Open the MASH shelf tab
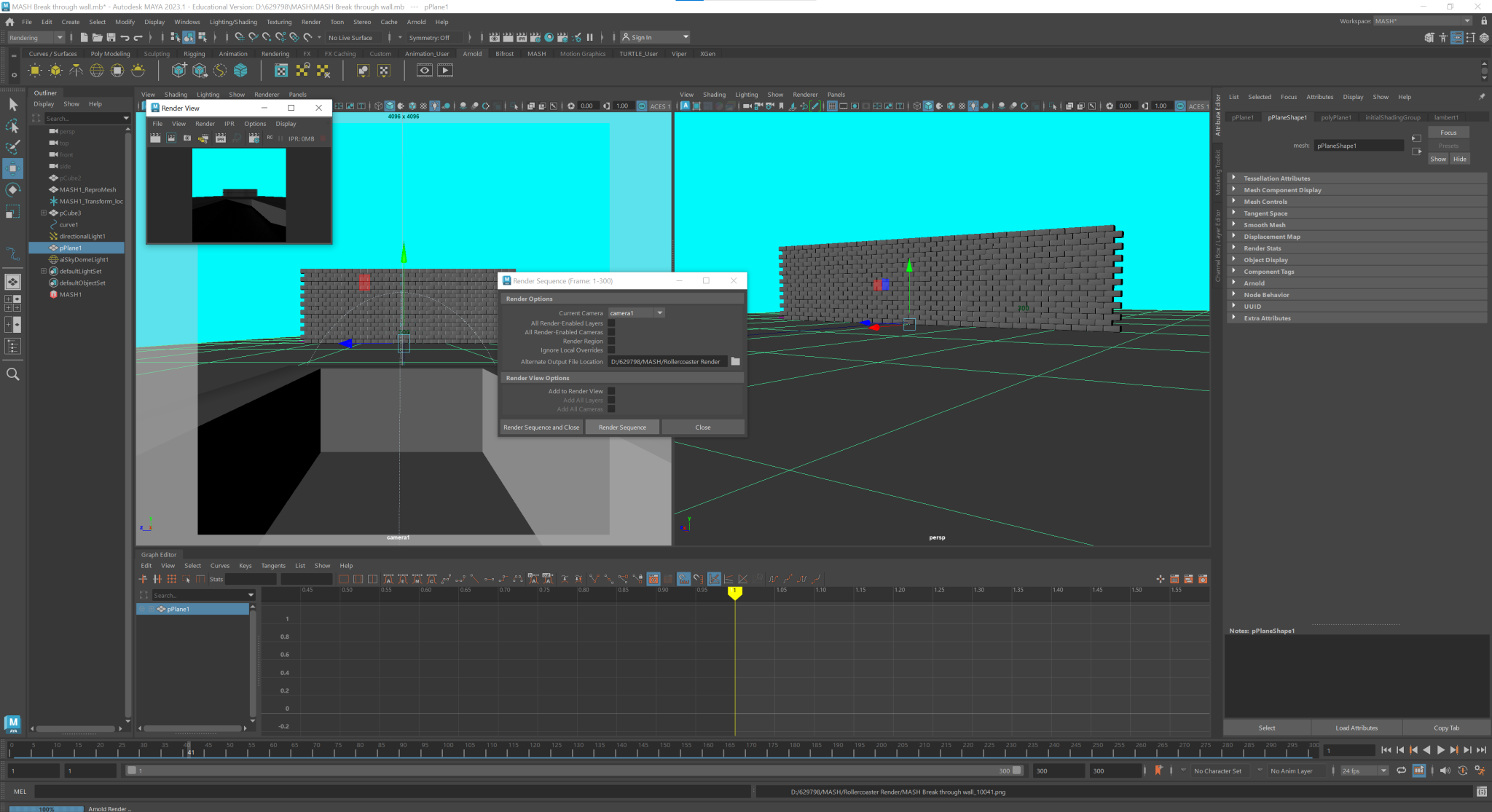This screenshot has width=1492, height=812. click(536, 54)
